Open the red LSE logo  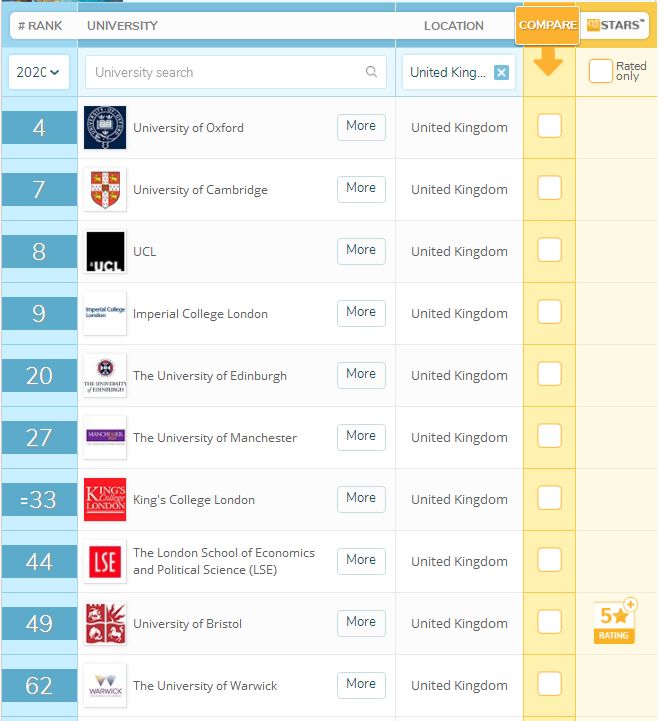(x=105, y=561)
